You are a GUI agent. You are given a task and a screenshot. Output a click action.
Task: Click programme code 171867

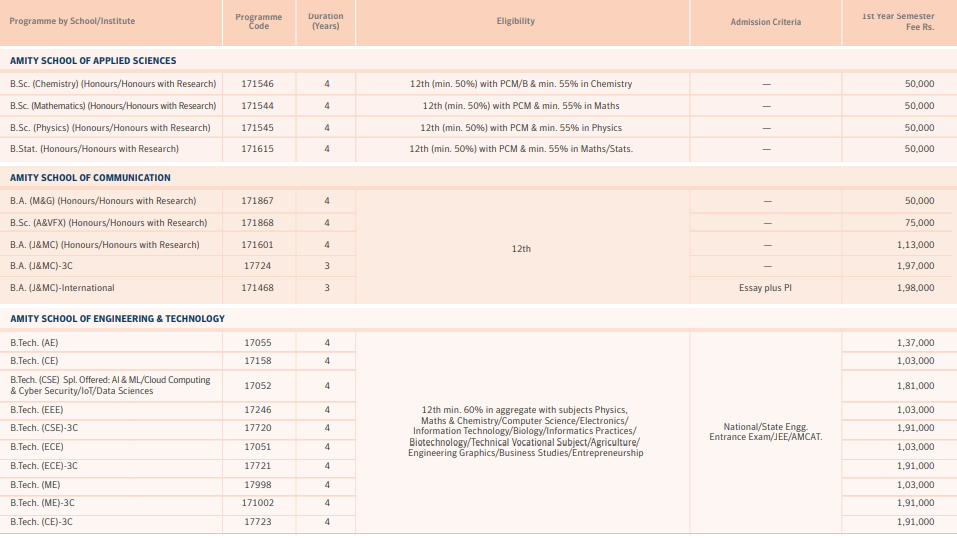point(258,201)
